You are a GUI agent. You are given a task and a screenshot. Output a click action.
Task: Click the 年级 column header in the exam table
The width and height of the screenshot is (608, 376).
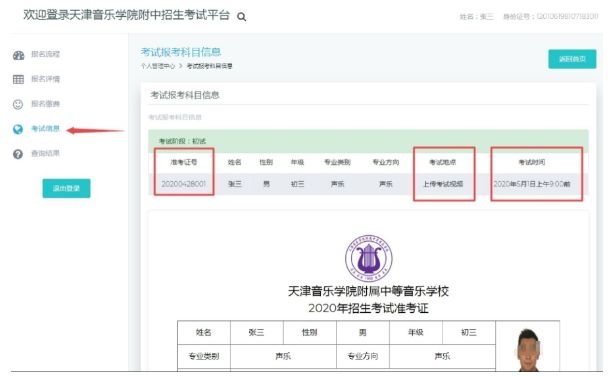(297, 162)
